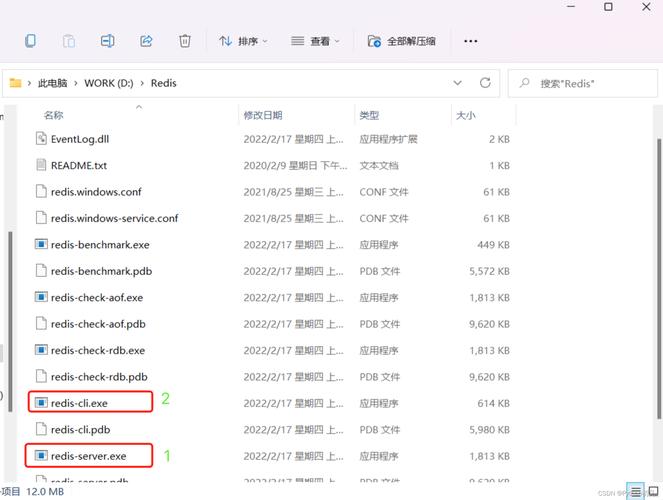
Task: Select the redis-server.exe application icon
Action: (41, 456)
